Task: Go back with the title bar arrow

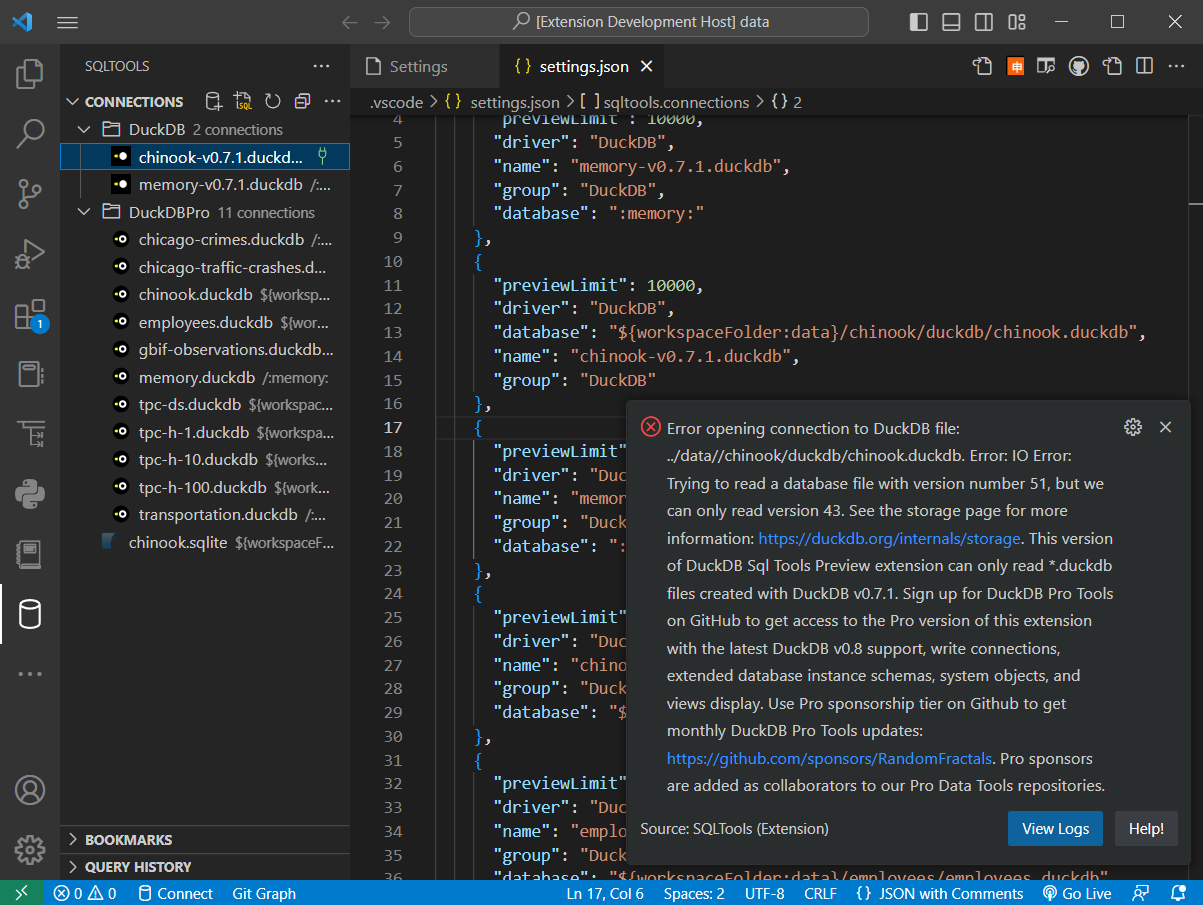Action: [x=349, y=22]
